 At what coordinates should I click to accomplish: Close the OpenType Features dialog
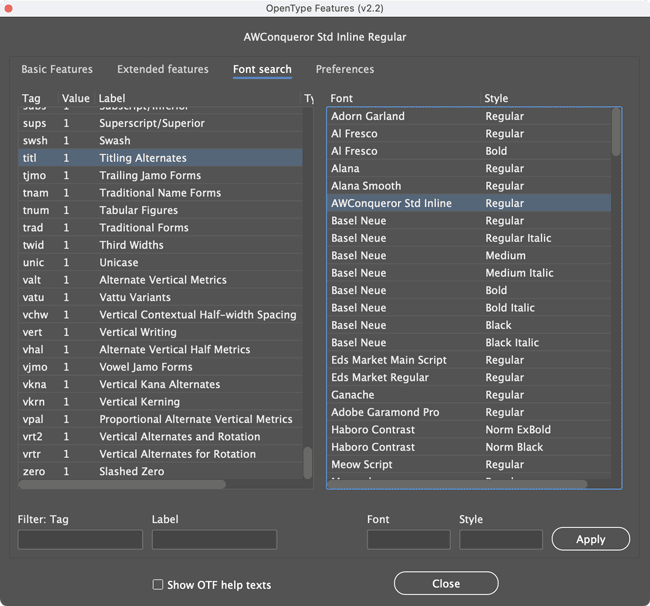pyautogui.click(x=446, y=583)
